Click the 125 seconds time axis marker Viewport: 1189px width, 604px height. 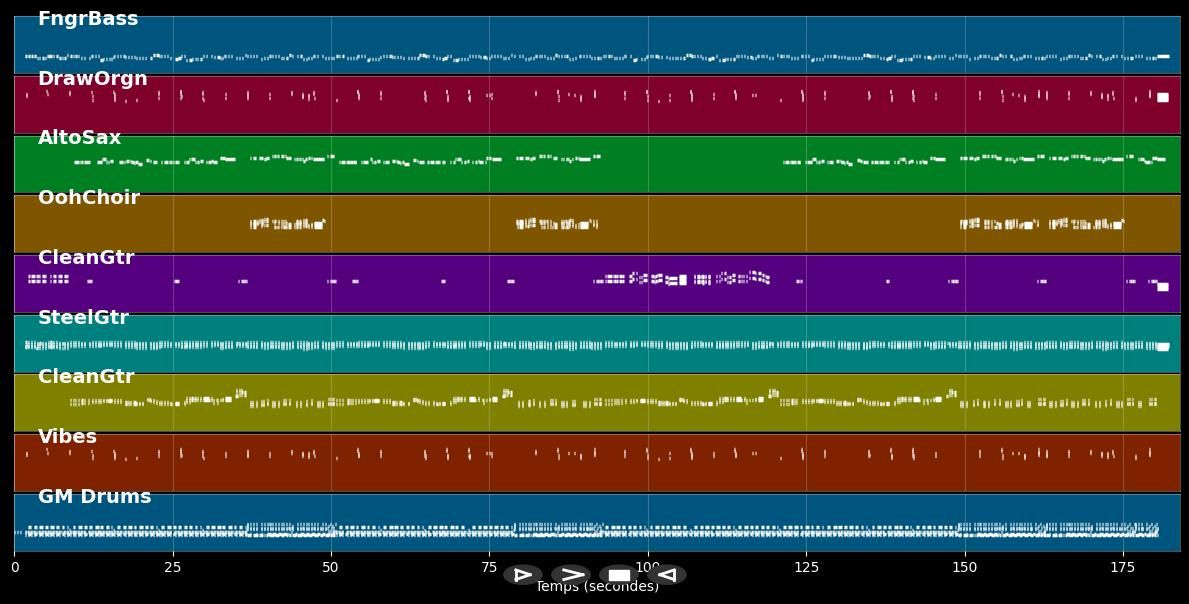click(806, 567)
